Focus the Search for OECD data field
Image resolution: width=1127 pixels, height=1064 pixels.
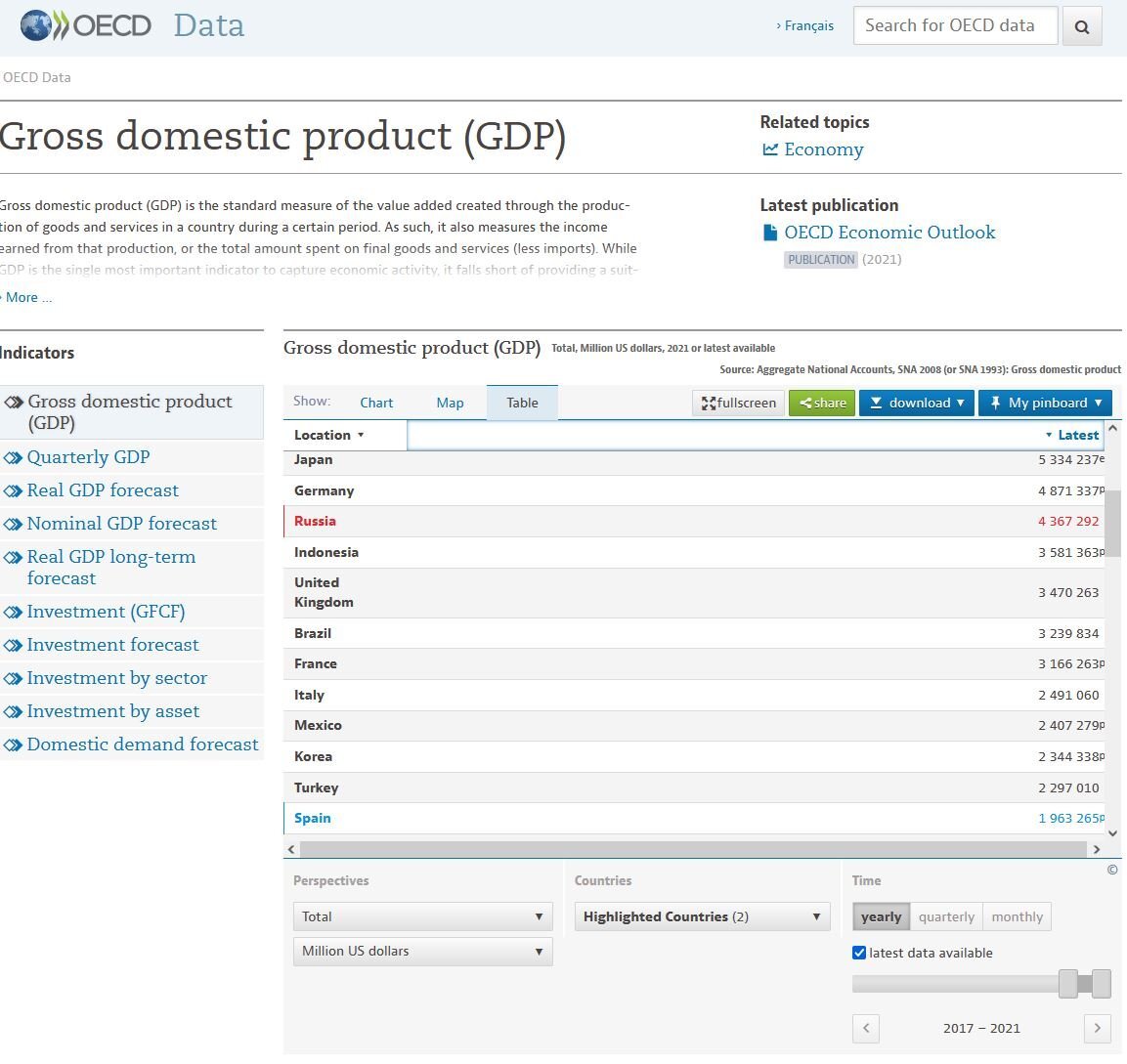pyautogui.click(x=955, y=25)
